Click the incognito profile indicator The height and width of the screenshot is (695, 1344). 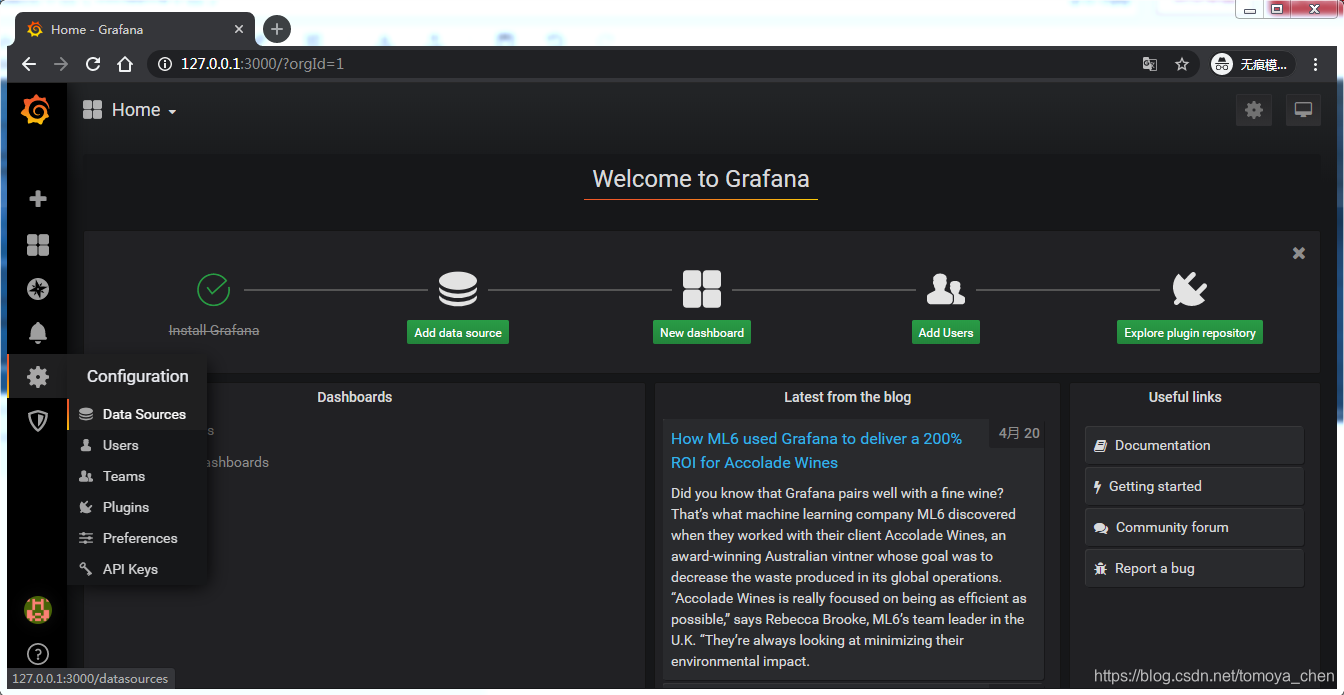[x=1252, y=64]
